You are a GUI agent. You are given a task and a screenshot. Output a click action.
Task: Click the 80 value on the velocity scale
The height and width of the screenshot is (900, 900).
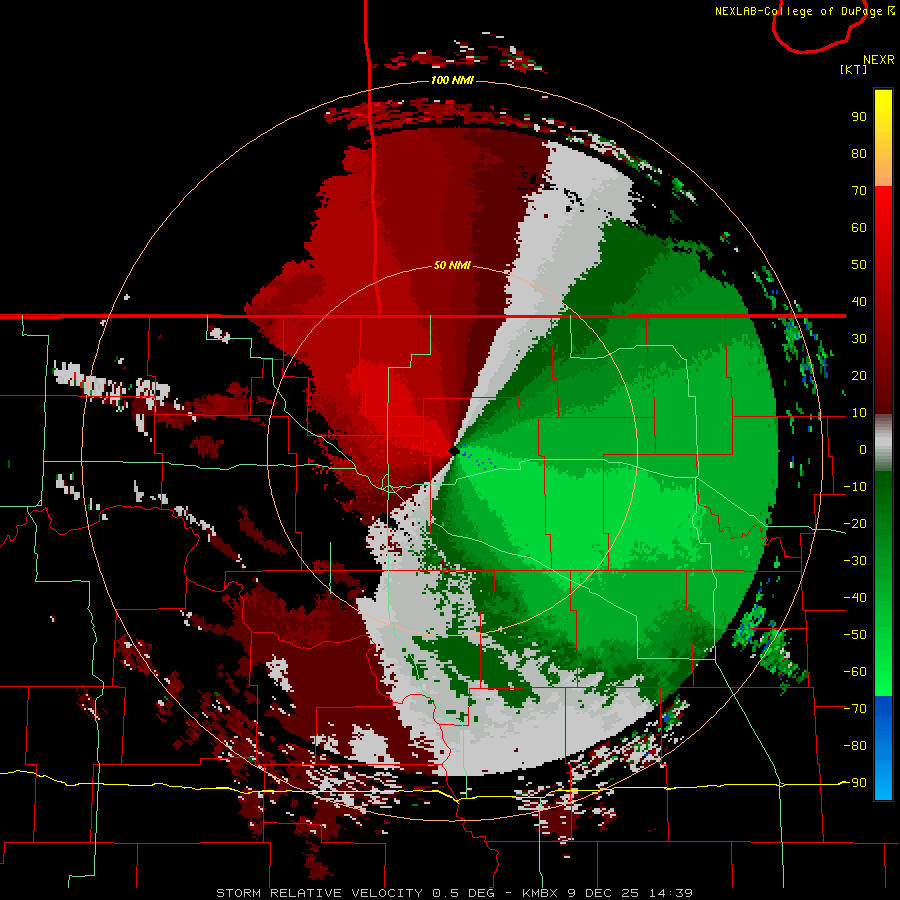click(x=859, y=154)
